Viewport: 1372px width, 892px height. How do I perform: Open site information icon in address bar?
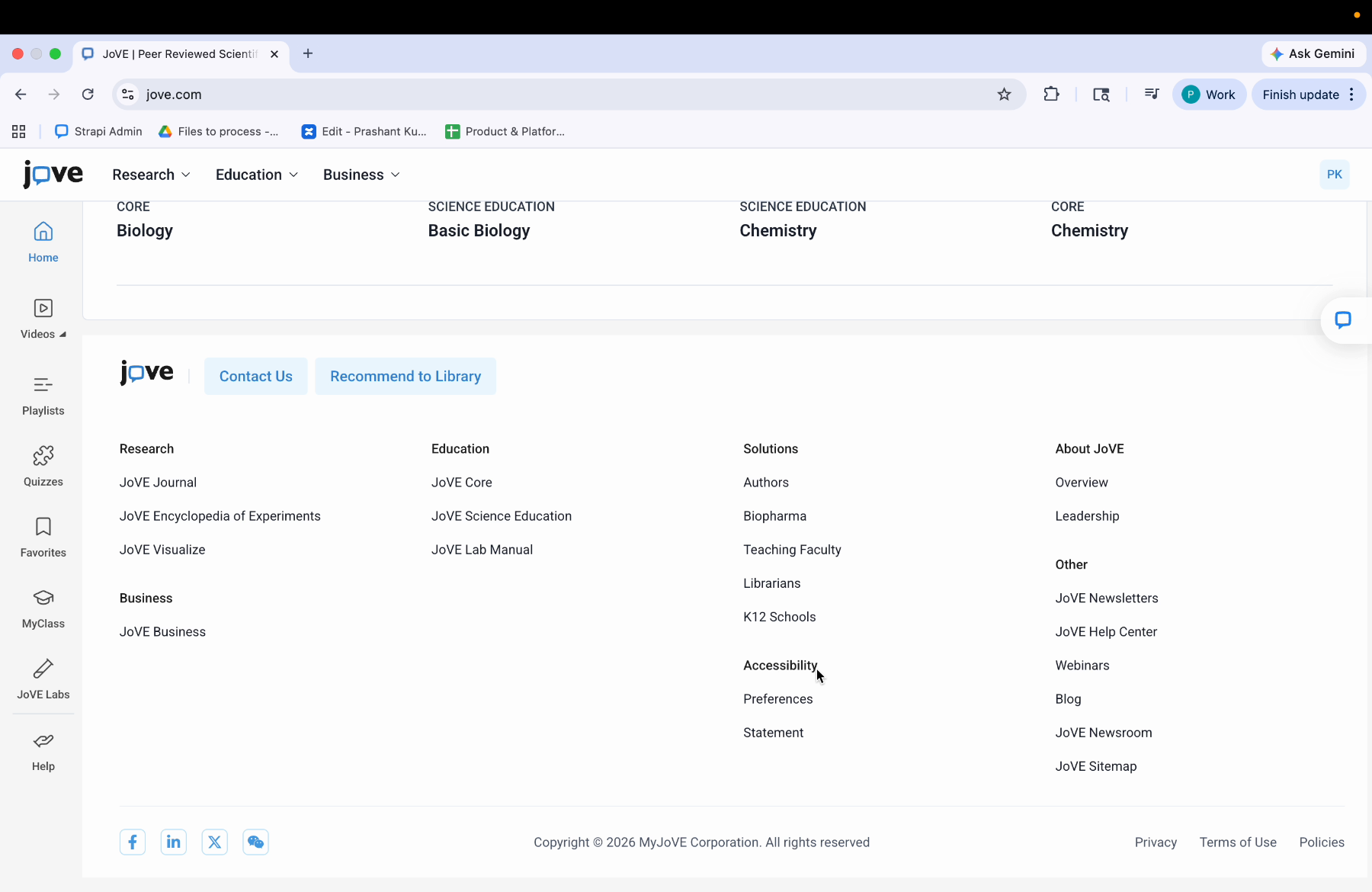click(128, 95)
